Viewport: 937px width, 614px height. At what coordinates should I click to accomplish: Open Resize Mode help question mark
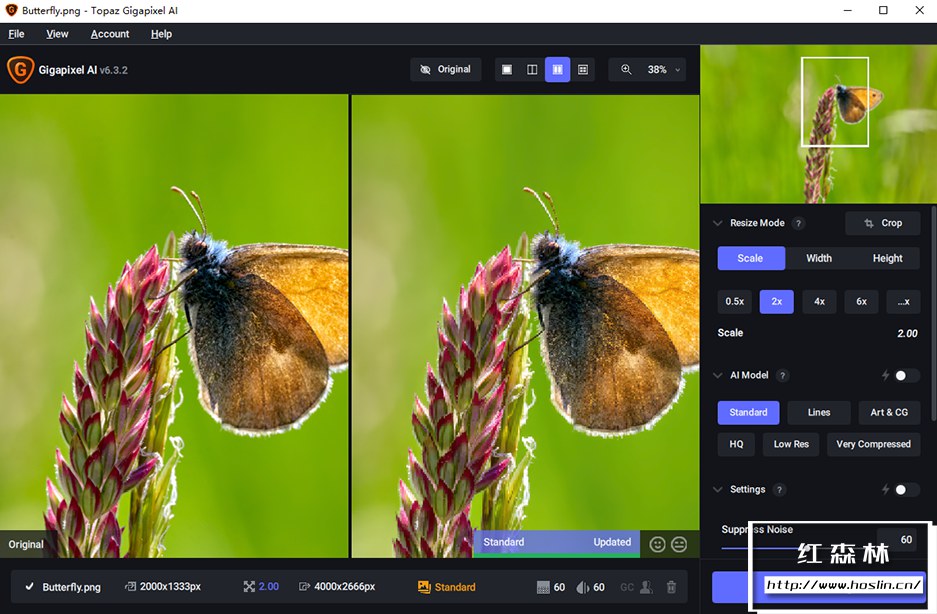click(x=798, y=223)
